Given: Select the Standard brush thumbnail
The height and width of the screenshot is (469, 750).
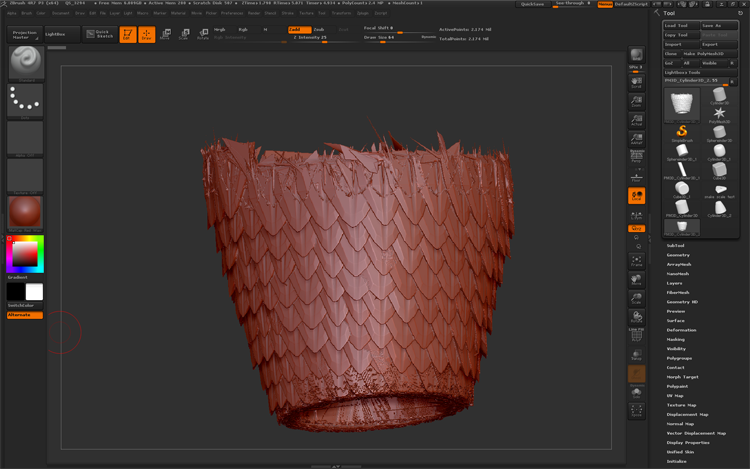Looking at the screenshot, I should click(26, 64).
